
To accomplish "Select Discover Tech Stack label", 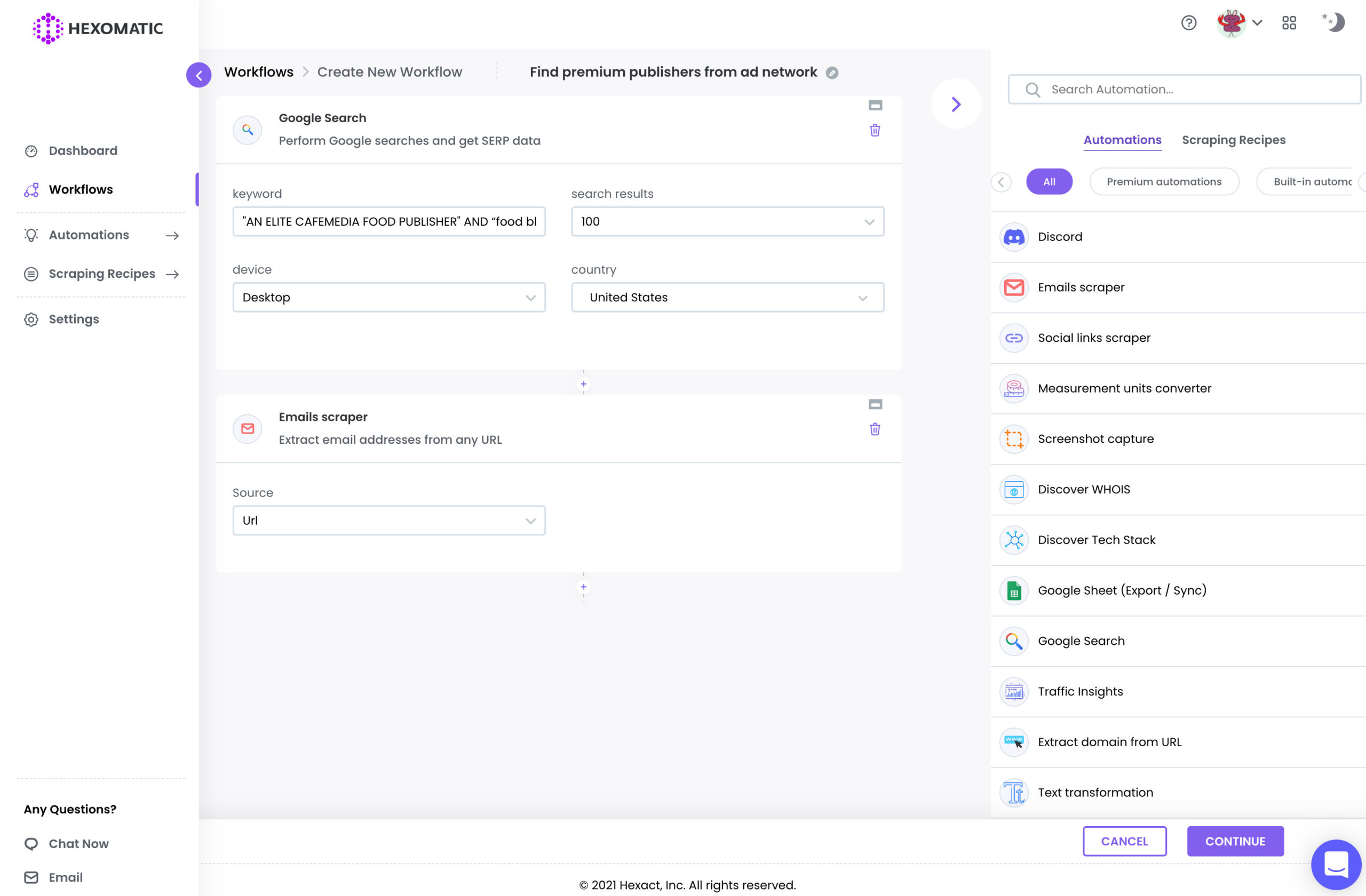I will pos(1096,540).
